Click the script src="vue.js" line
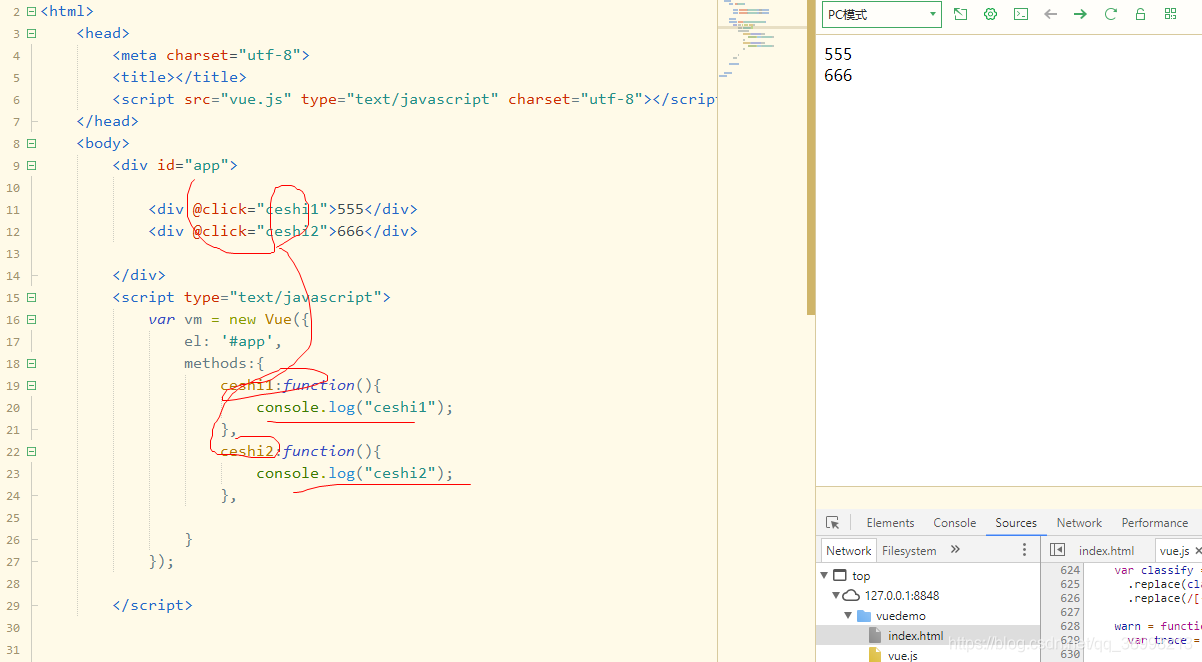Screen dimensions: 1202x662 (x=414, y=100)
